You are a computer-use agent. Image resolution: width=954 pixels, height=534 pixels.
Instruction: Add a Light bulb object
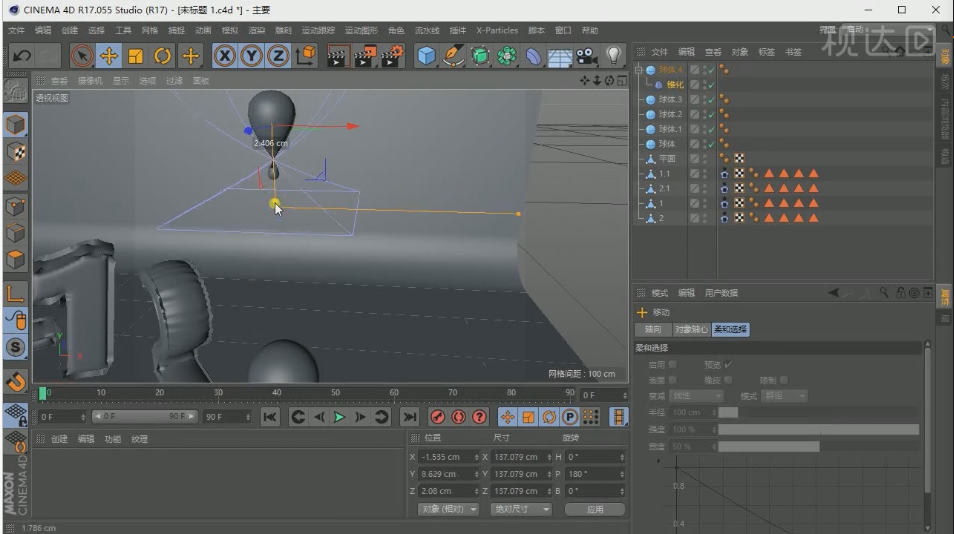tap(613, 56)
